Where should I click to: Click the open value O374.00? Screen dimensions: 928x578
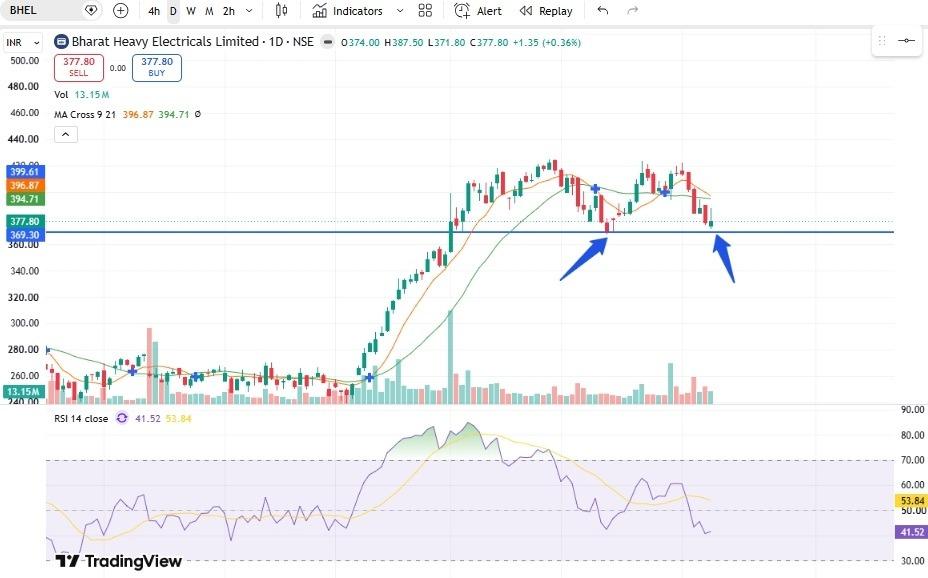point(360,43)
